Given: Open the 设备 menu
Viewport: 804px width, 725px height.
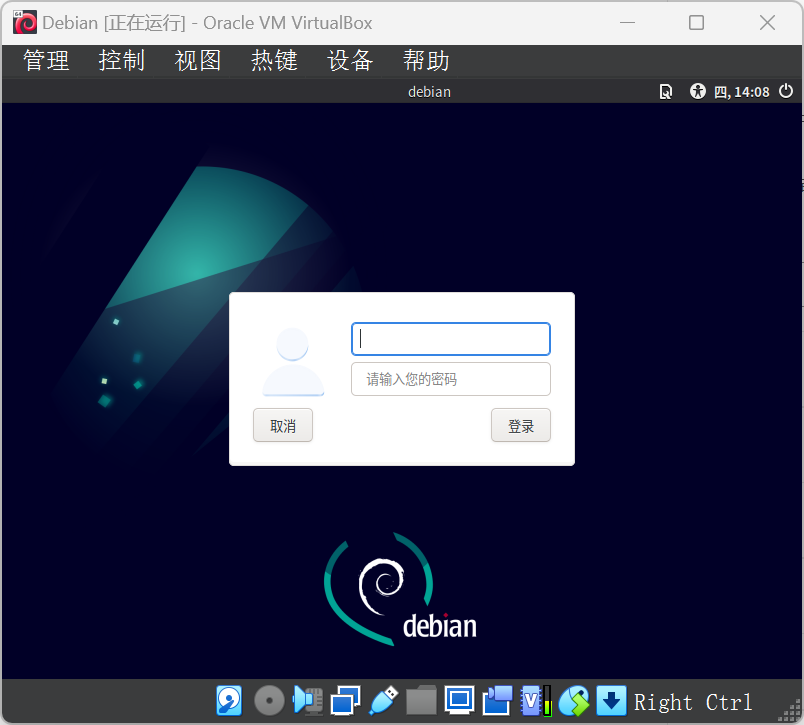Looking at the screenshot, I should point(350,61).
